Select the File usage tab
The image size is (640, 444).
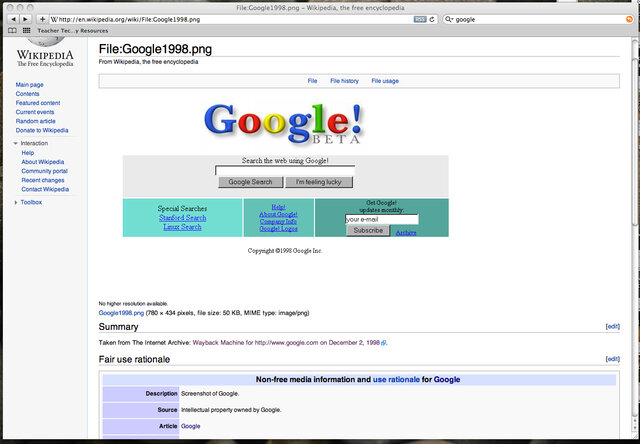385,81
